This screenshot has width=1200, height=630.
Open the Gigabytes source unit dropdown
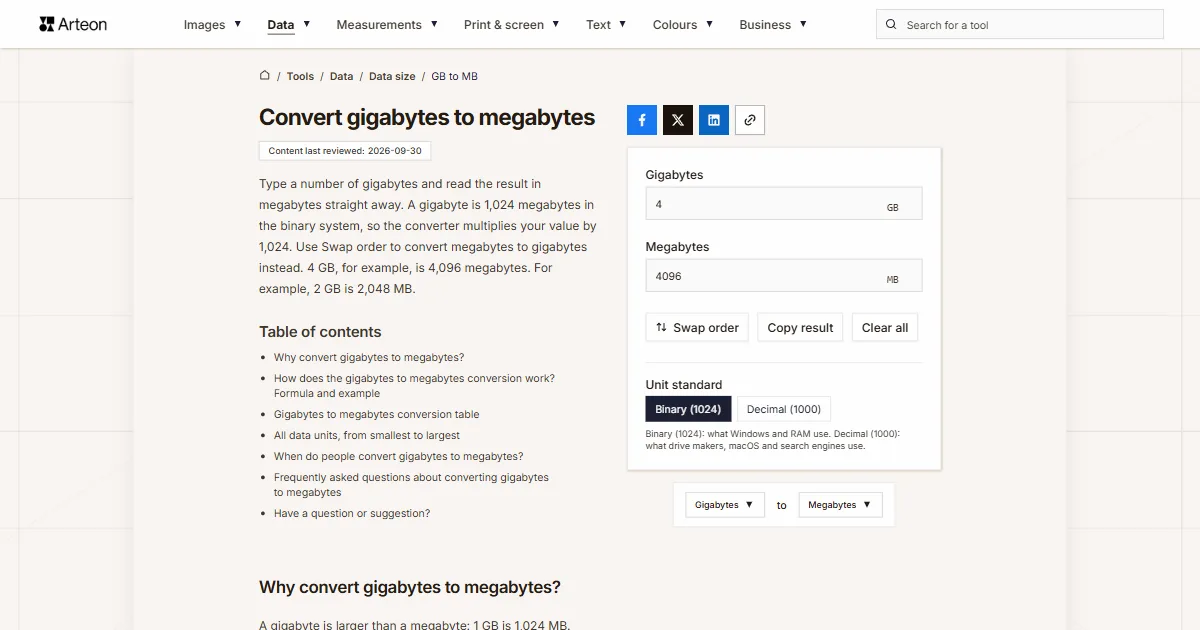point(725,505)
